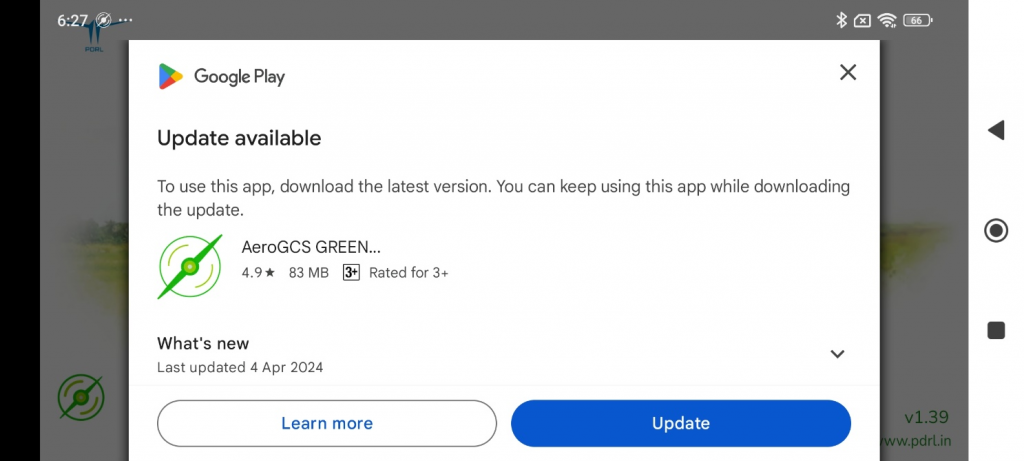Tap the green compass icon behind dialog
Viewport: 1024px width, 461px height.
(x=80, y=398)
